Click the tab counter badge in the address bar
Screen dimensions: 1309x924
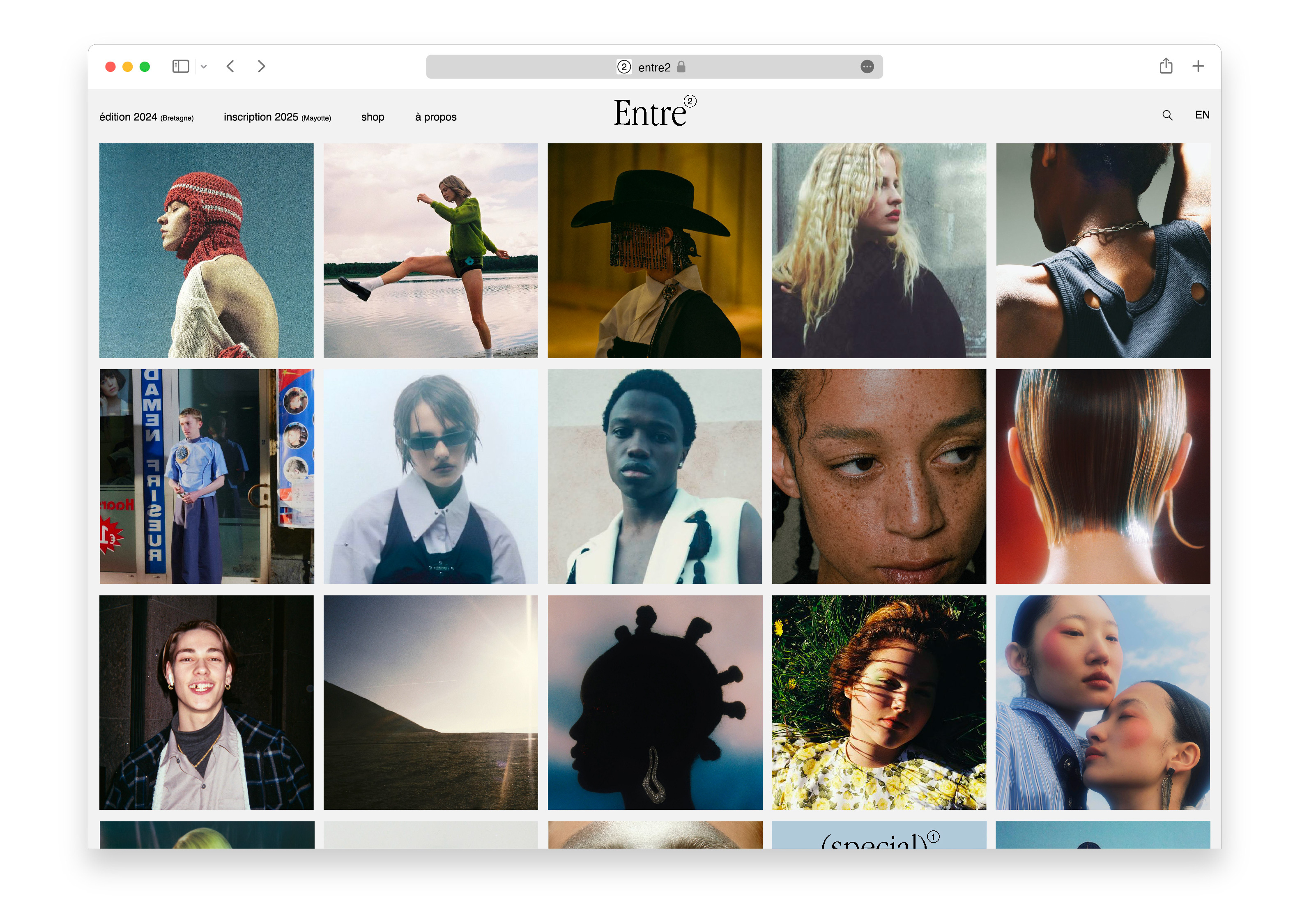(624, 67)
